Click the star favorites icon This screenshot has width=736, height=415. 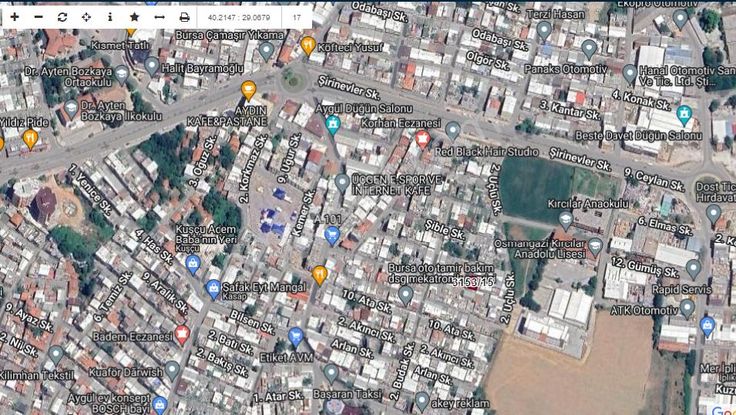click(x=134, y=17)
